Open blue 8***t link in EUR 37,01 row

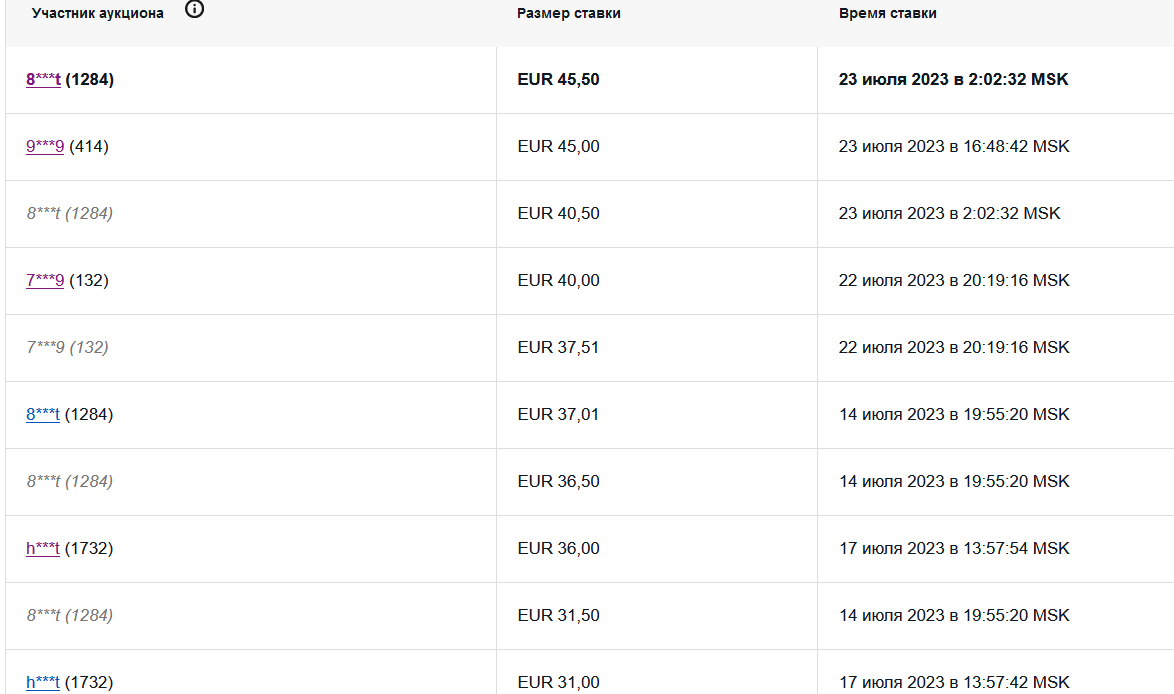coord(43,414)
